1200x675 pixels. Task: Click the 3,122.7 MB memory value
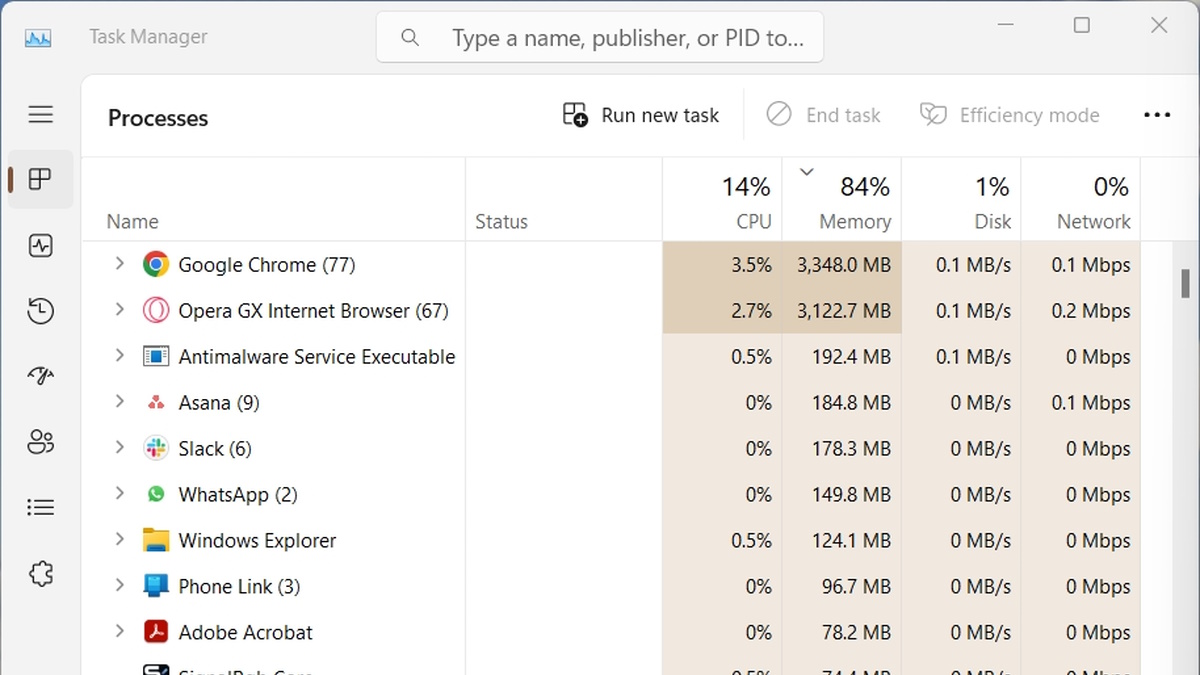tap(844, 311)
